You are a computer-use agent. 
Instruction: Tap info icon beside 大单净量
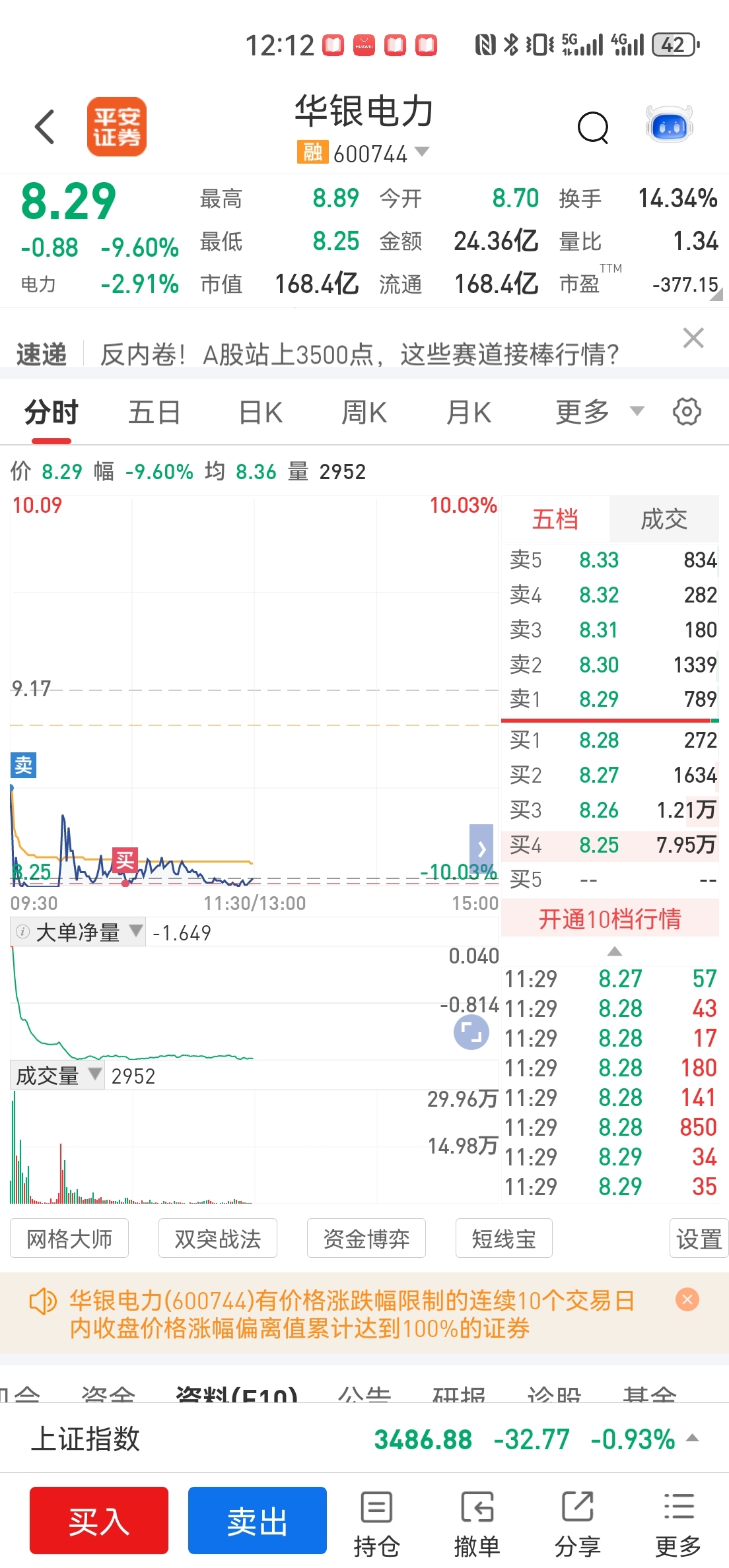click(22, 932)
